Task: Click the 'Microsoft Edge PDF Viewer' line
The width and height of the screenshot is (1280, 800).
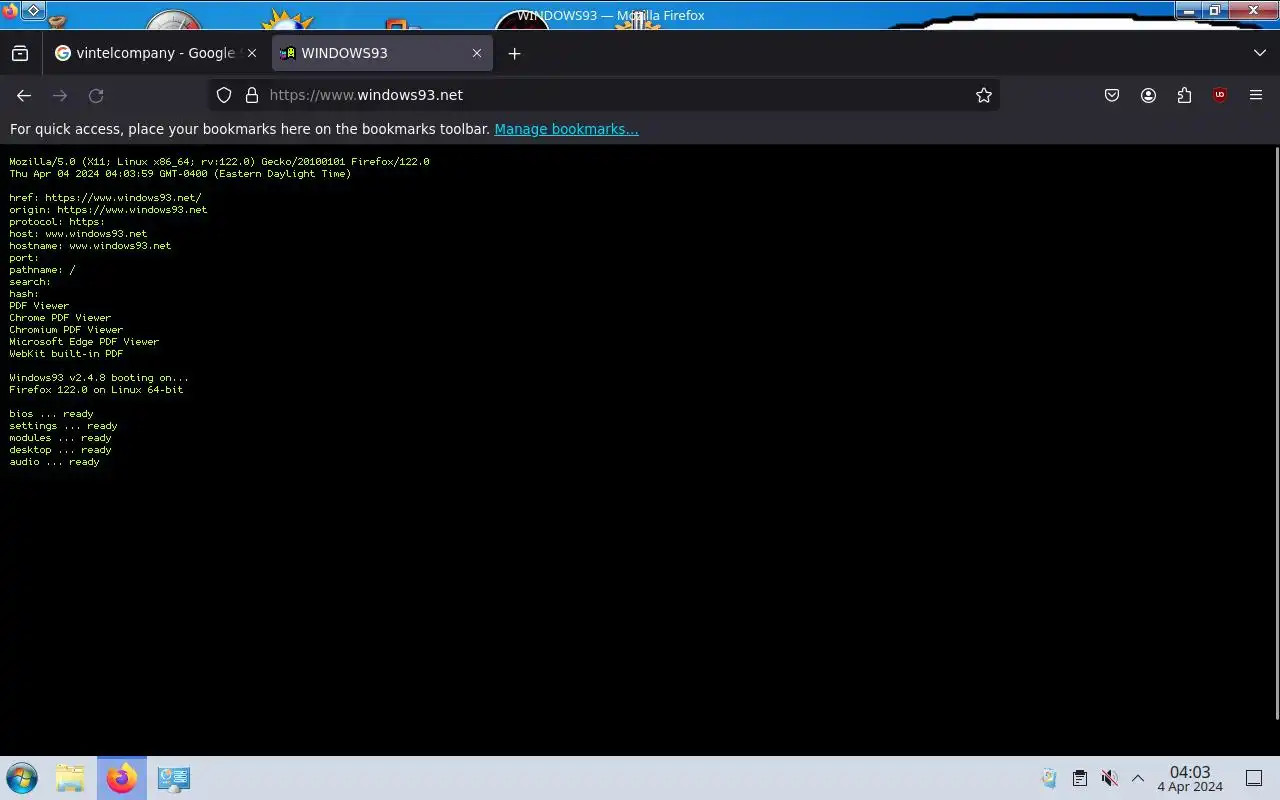Action: 84,342
